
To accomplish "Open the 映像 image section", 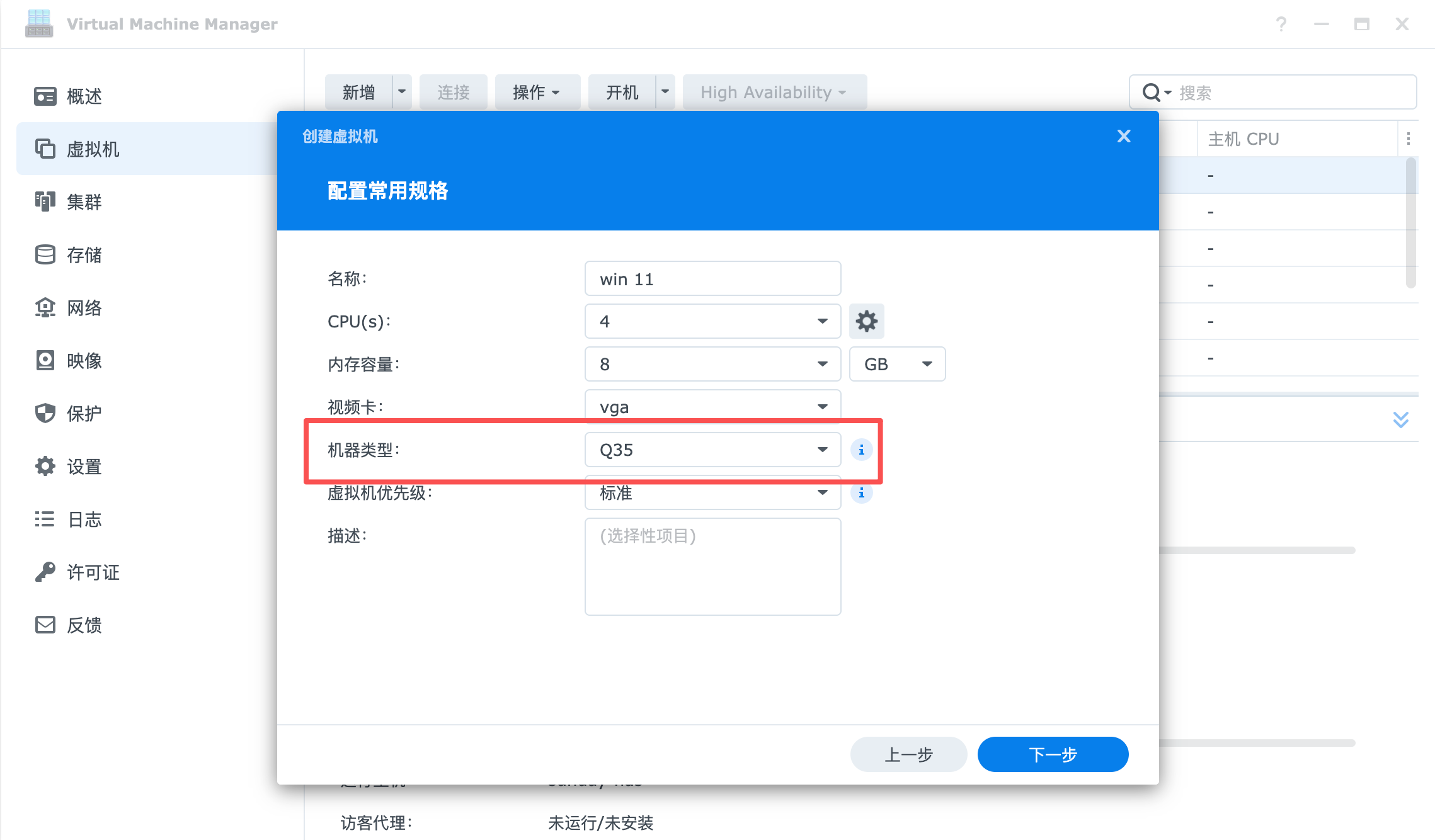I will (x=84, y=361).
